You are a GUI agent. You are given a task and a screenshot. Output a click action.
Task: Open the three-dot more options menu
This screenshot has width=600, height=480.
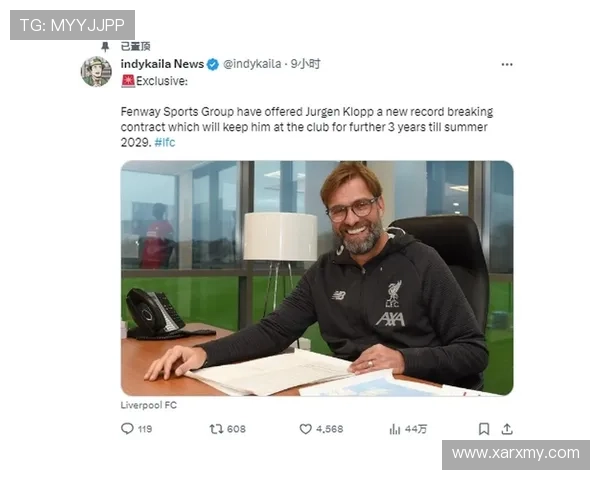click(507, 64)
